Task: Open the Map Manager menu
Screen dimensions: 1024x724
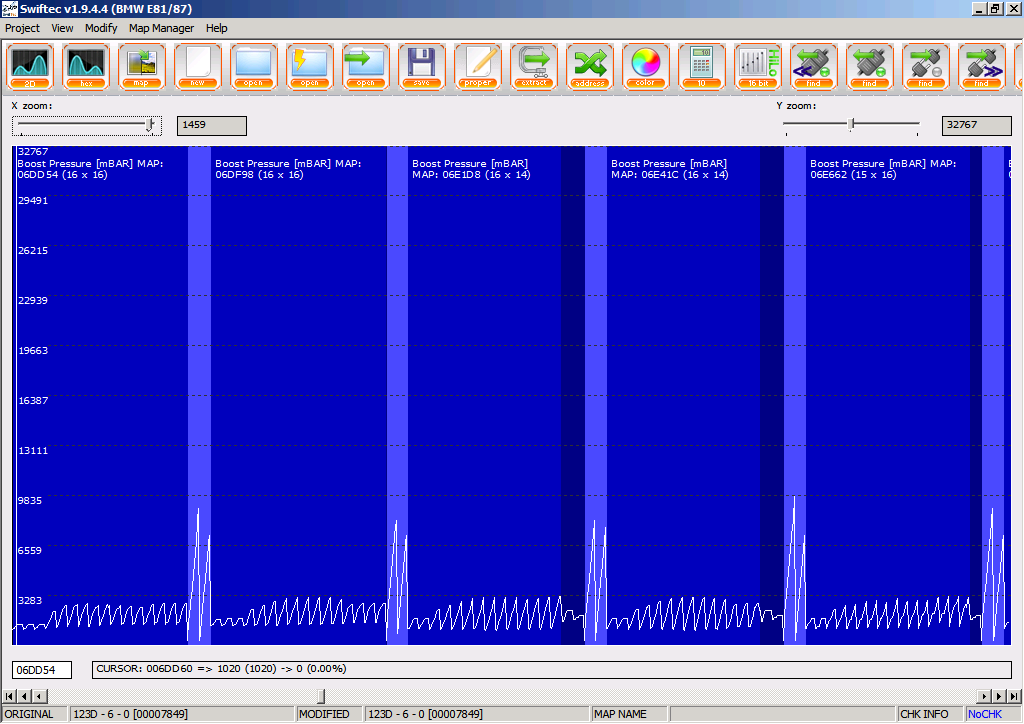Action: [x=161, y=28]
